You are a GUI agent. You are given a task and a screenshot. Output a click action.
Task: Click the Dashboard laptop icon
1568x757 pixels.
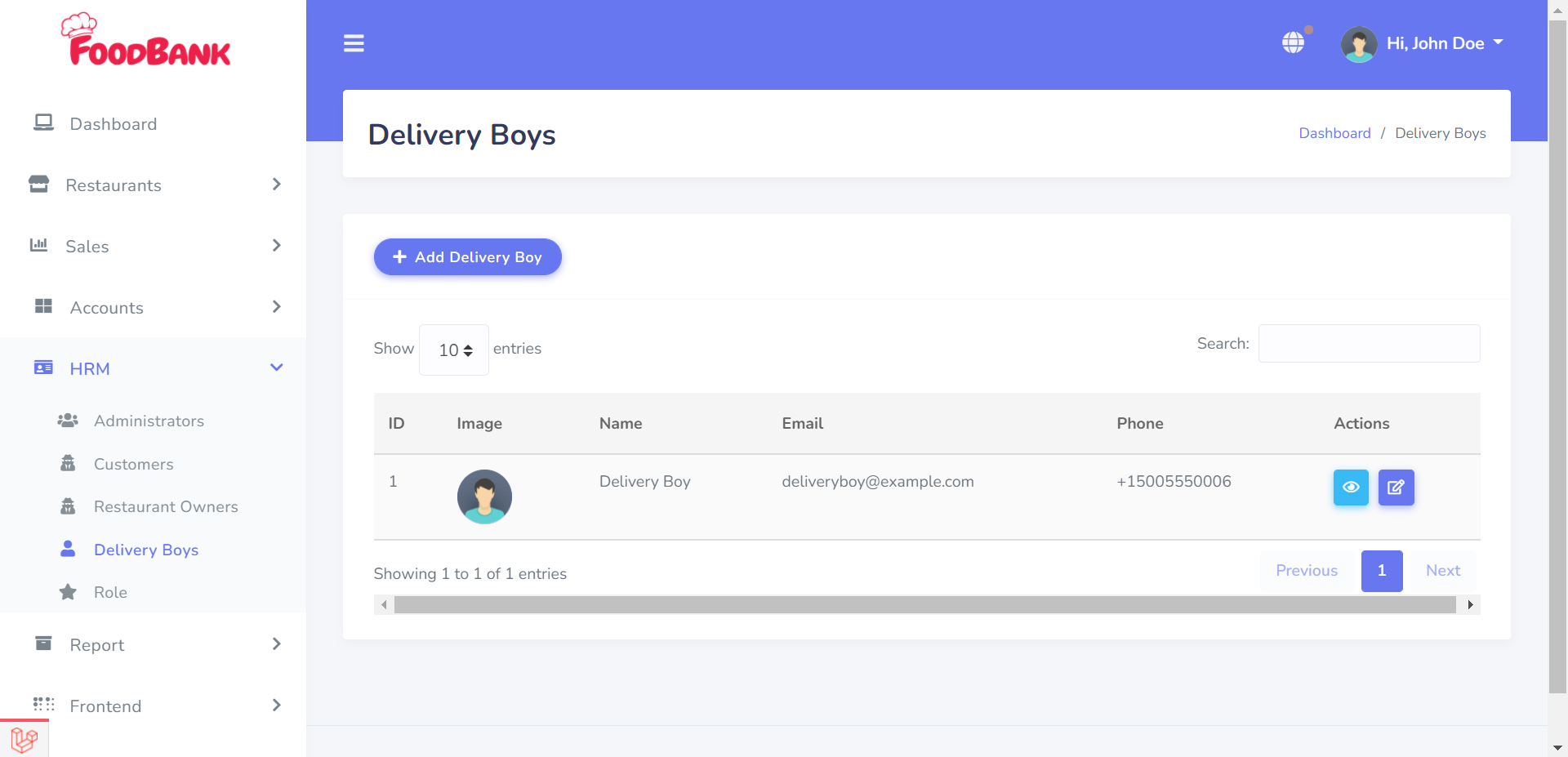click(43, 122)
